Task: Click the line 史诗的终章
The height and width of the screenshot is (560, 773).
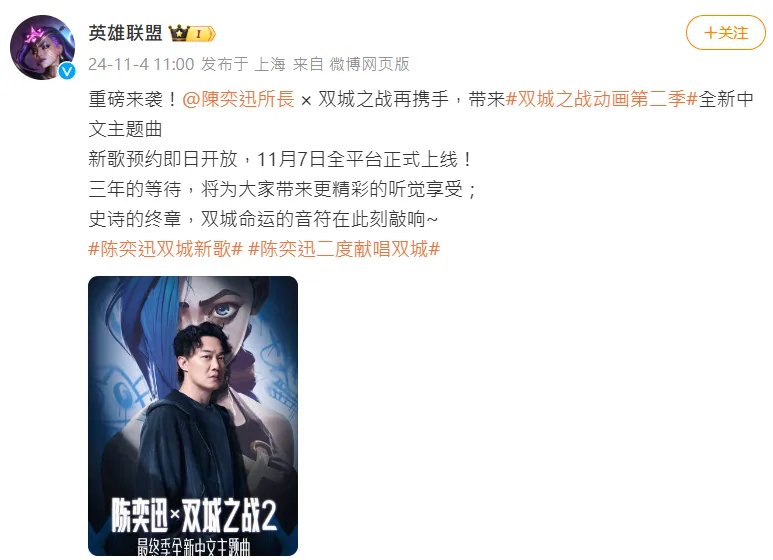Action: point(263,219)
